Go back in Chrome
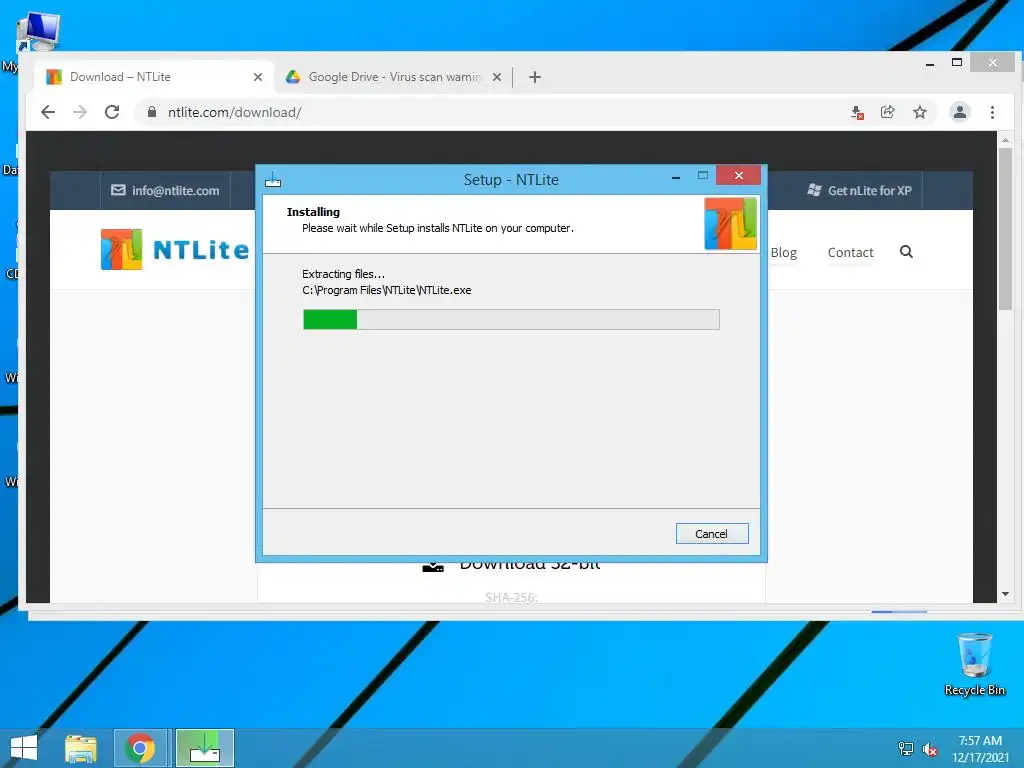This screenshot has height=768, width=1024. click(x=48, y=112)
